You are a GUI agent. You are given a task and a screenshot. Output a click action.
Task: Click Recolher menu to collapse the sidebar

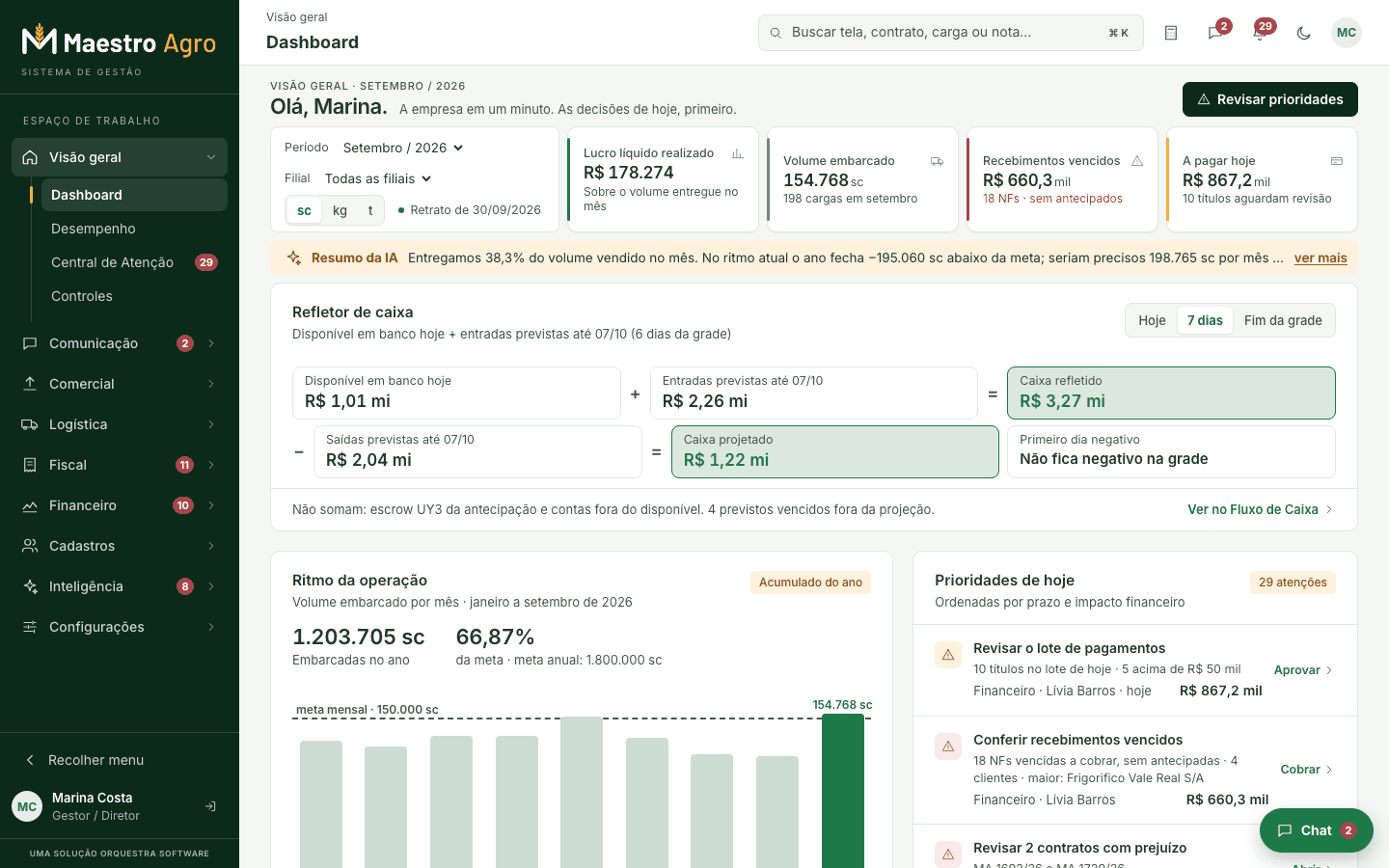120,760
